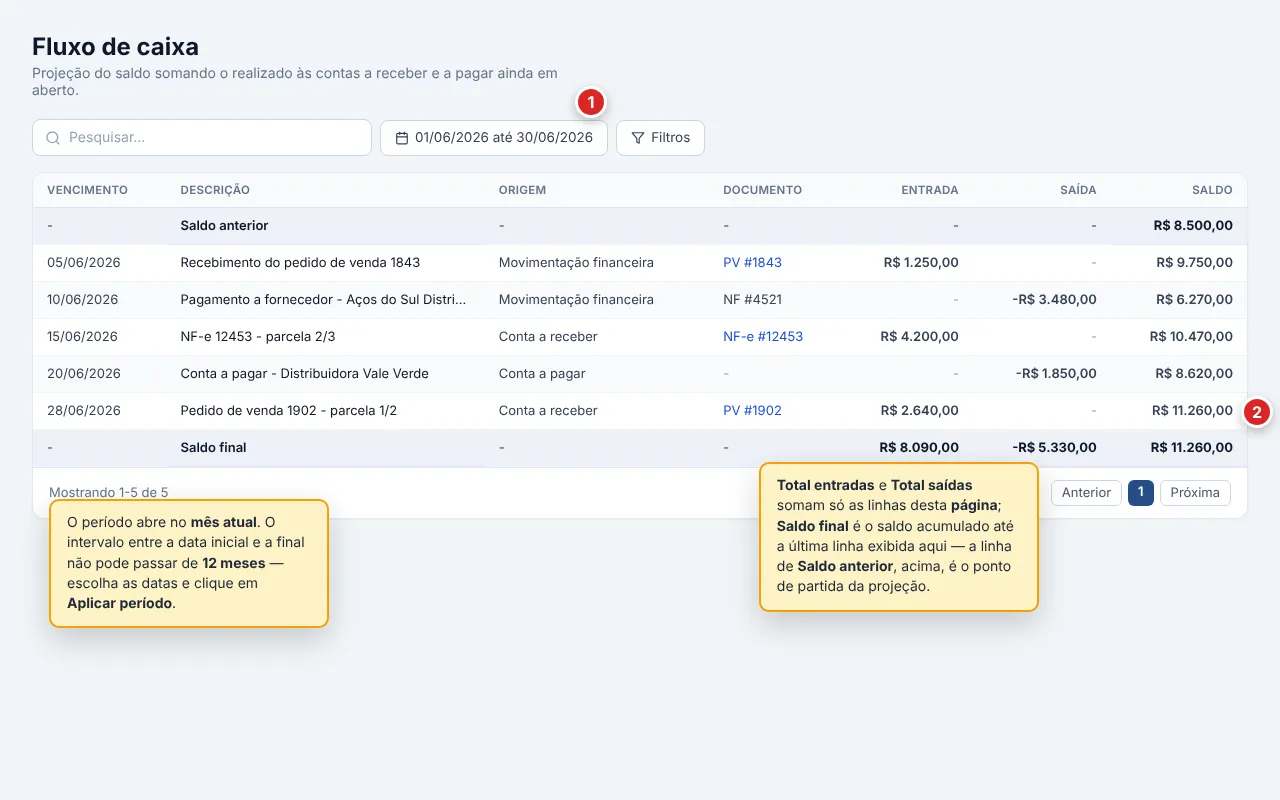Viewport: 1280px width, 800px height.
Task: Click the SALDO column header
Action: pyautogui.click(x=1212, y=190)
